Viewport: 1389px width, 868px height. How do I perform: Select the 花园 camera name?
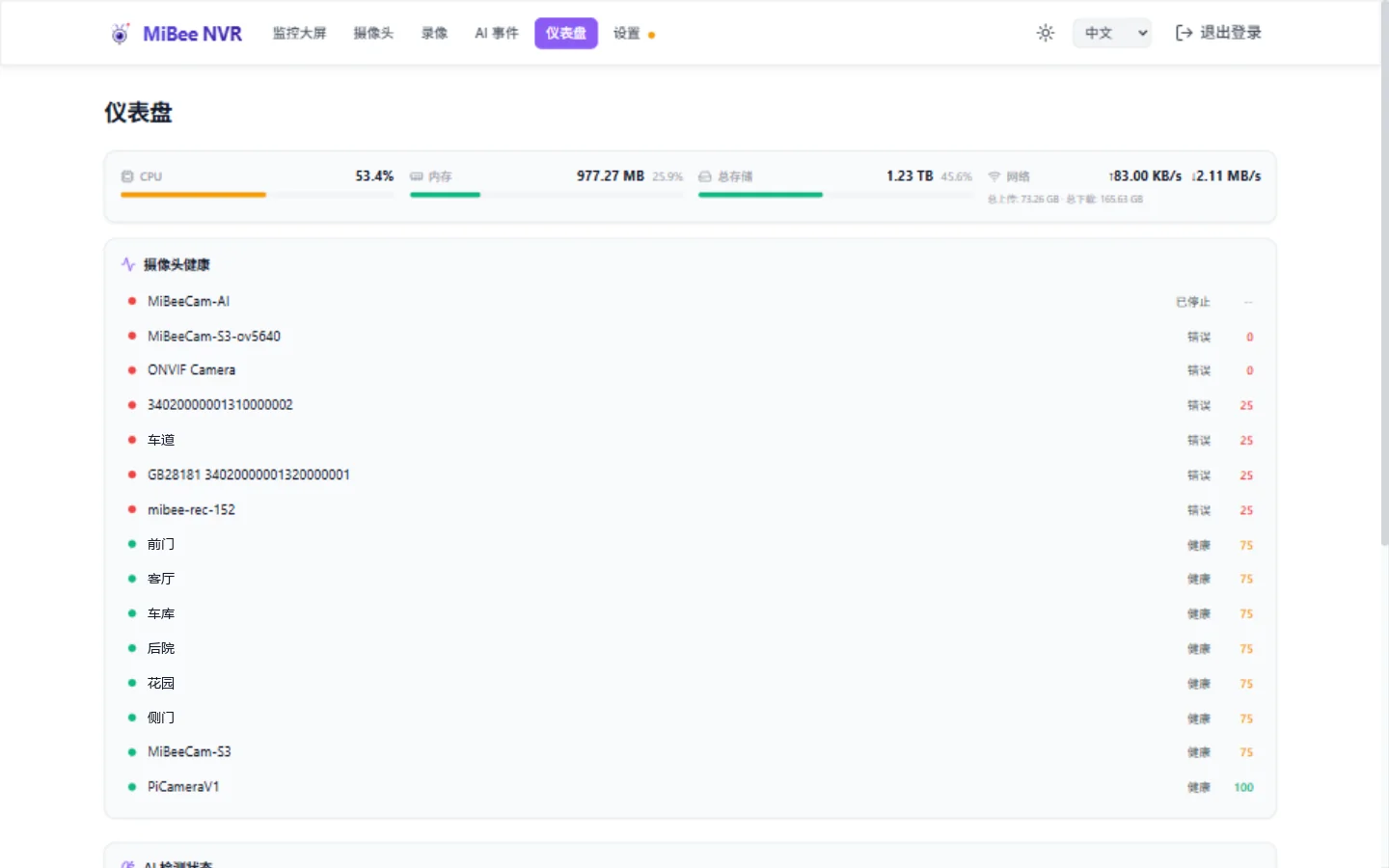(161, 683)
